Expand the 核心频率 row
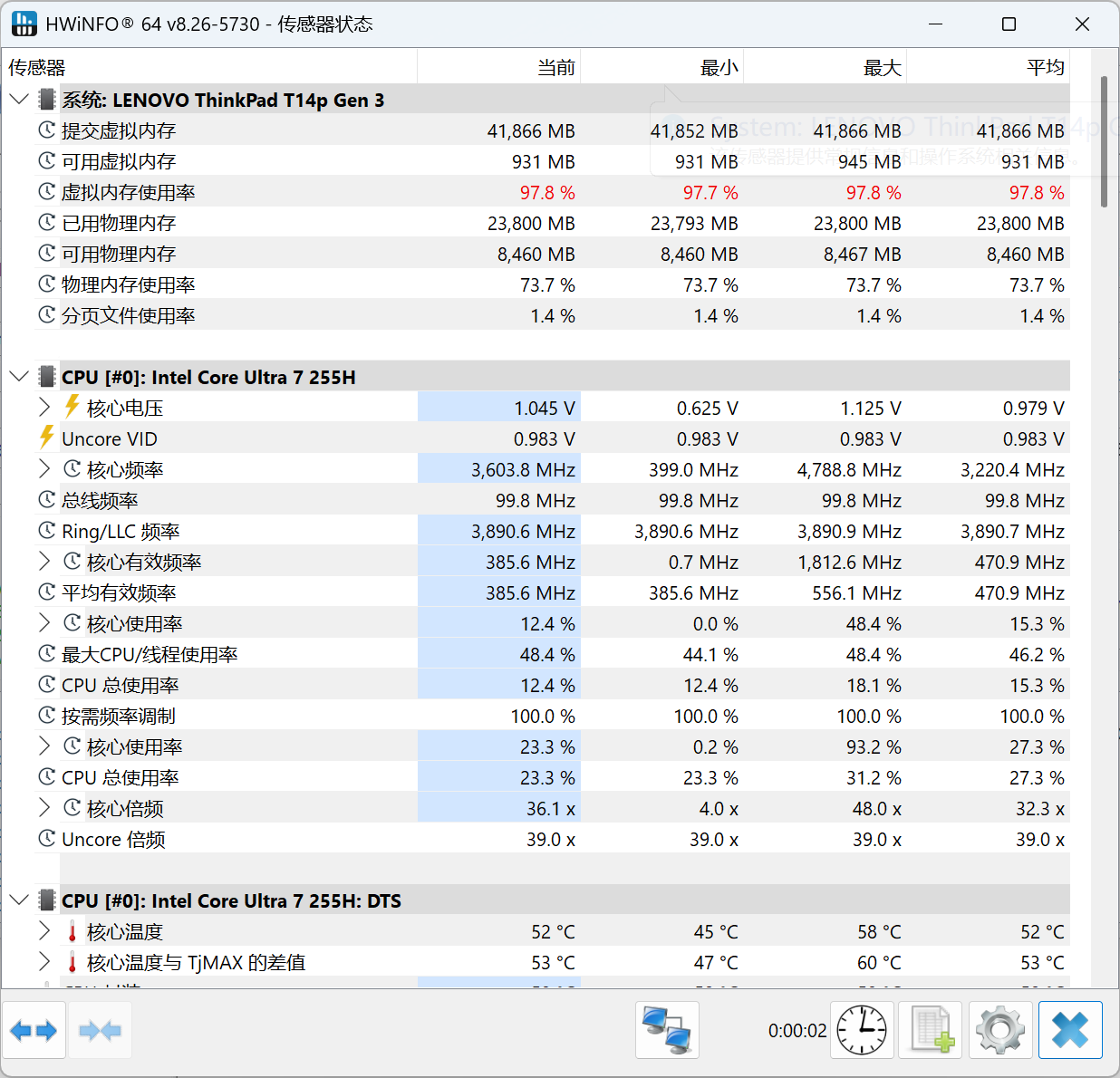1120x1078 pixels. (44, 468)
